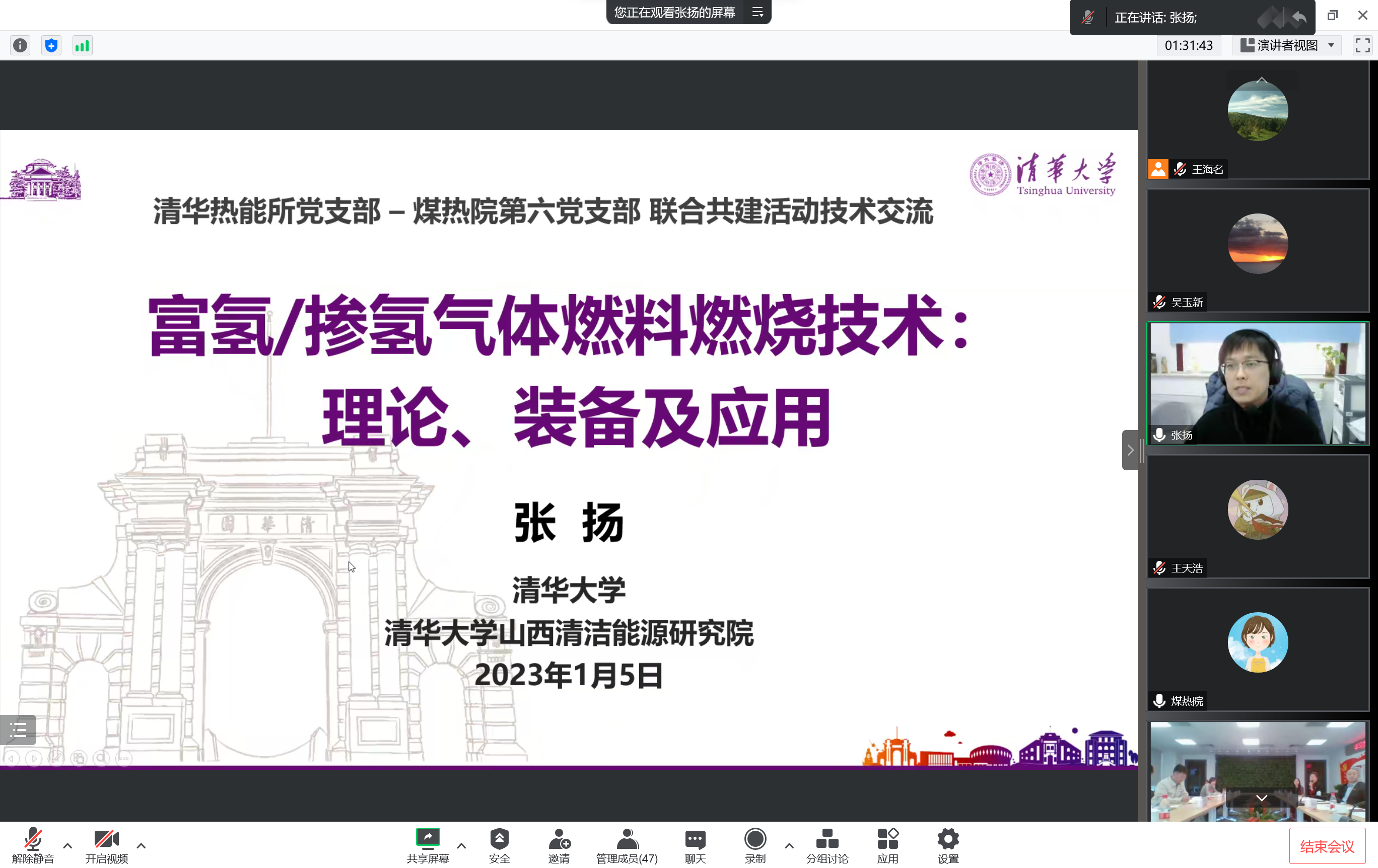The image size is (1378, 868).
Task: Click the faint pen tool on the slide
Action: click(55, 758)
